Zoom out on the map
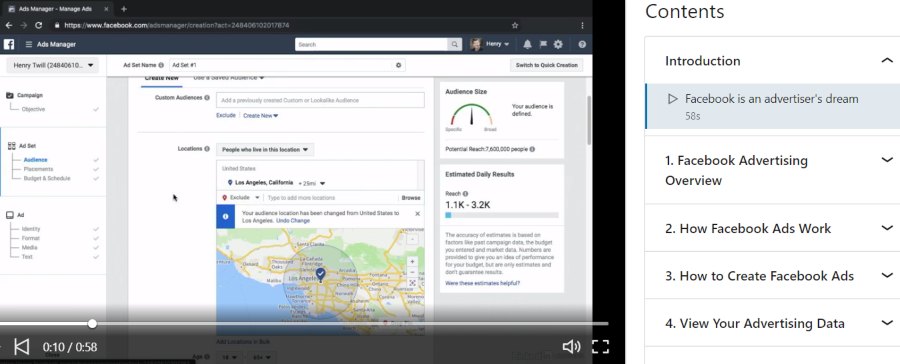The width and height of the screenshot is (900, 364). tap(412, 272)
